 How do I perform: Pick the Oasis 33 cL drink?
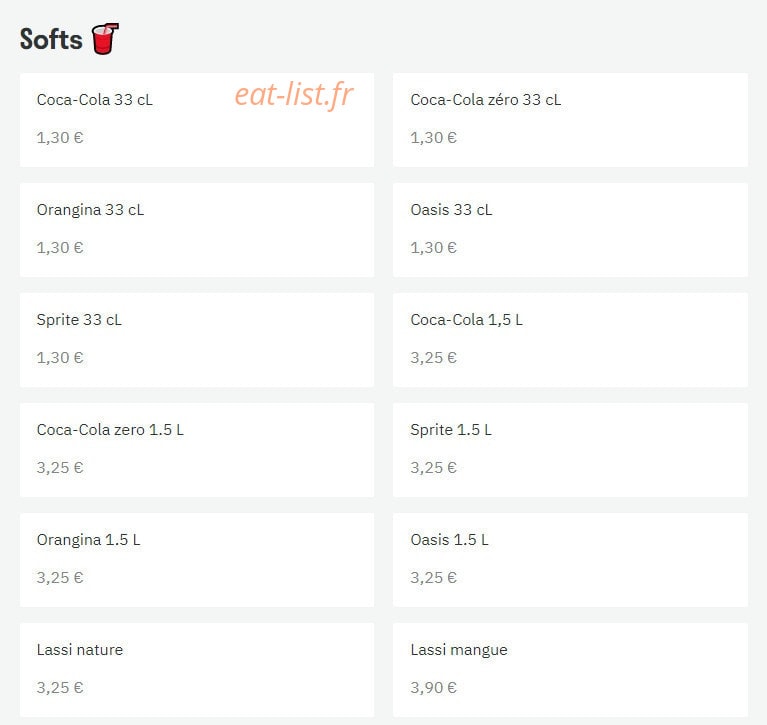(570, 230)
